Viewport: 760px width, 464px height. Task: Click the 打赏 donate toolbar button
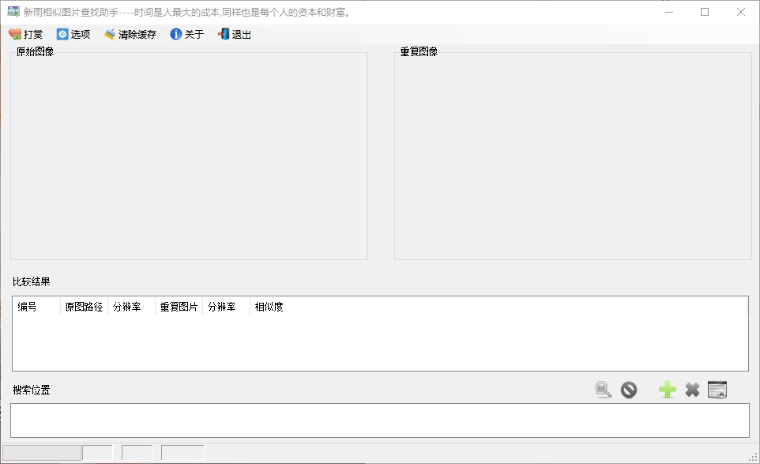(x=26, y=34)
